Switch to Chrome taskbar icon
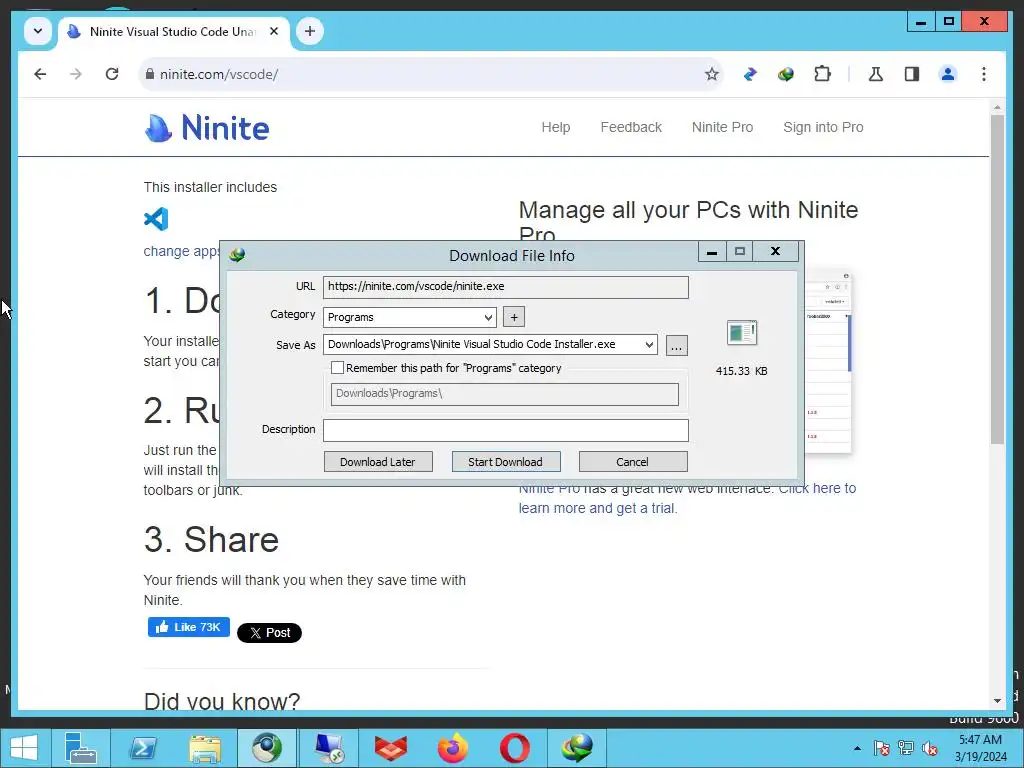 pyautogui.click(x=266, y=748)
